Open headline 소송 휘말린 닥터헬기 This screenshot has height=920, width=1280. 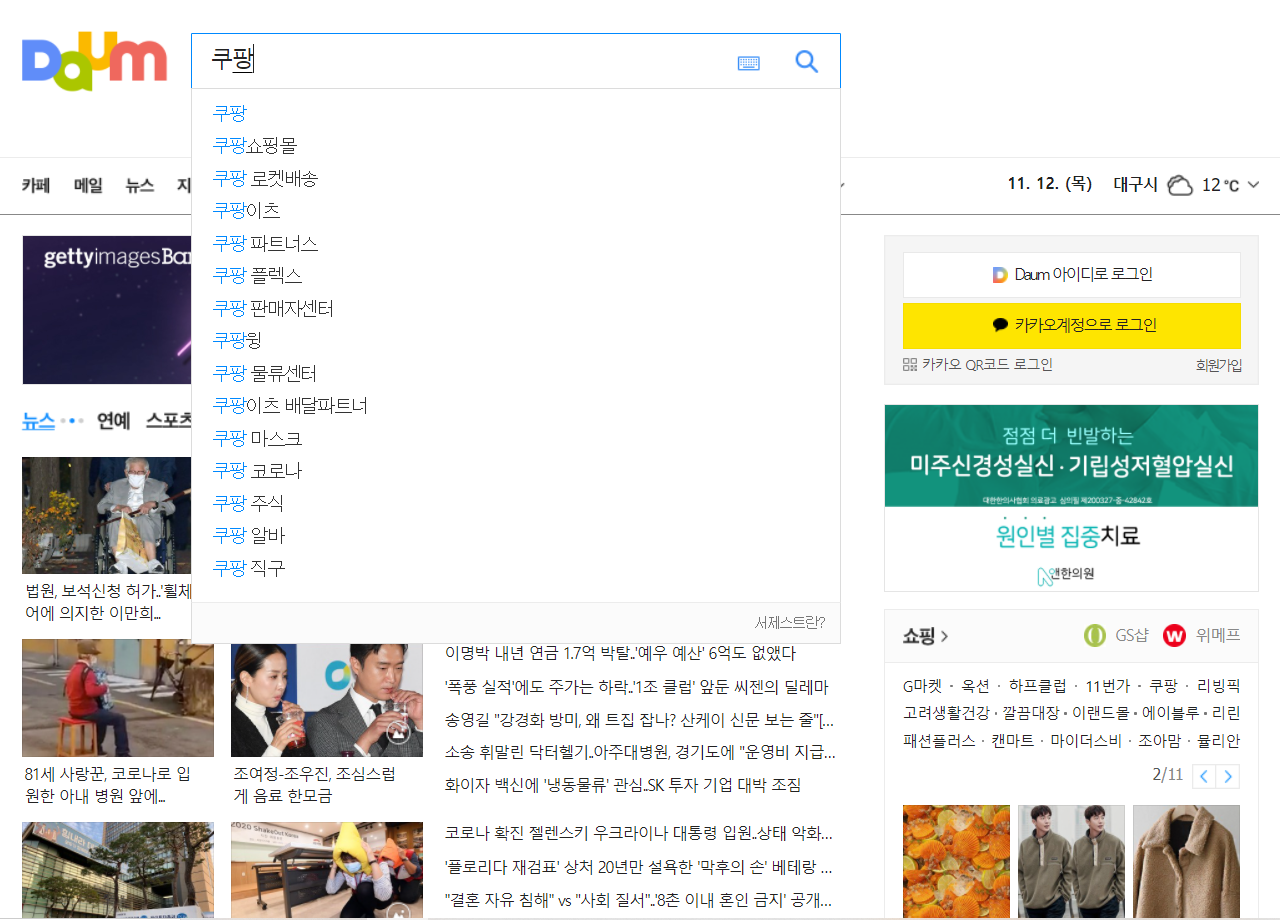point(639,752)
